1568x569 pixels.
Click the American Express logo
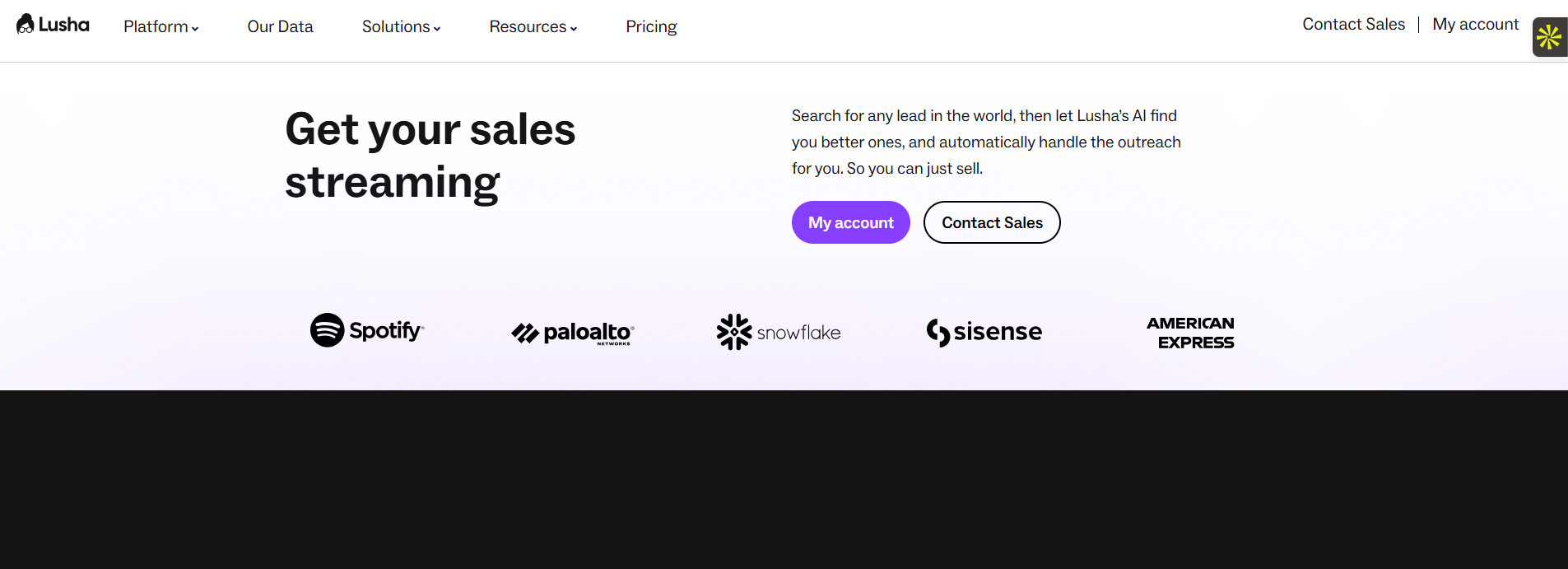pos(1190,333)
